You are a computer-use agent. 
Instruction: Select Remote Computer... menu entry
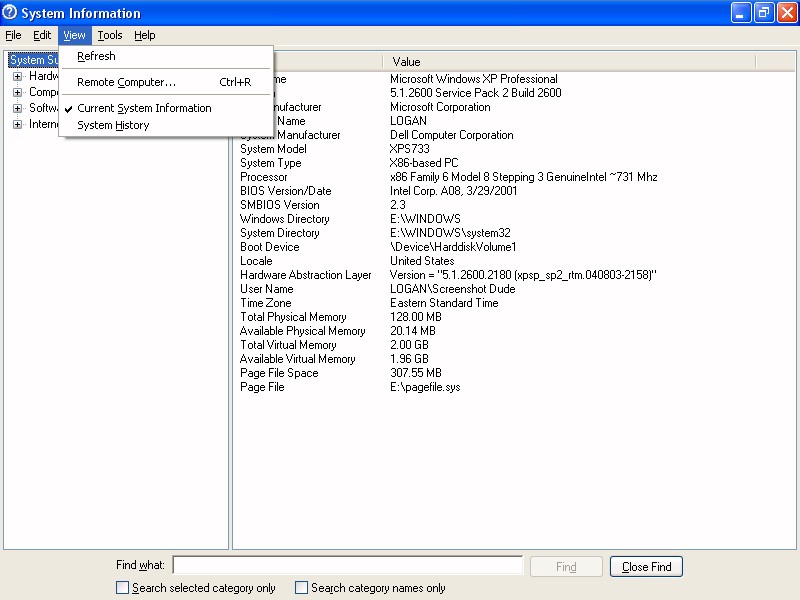(166, 82)
